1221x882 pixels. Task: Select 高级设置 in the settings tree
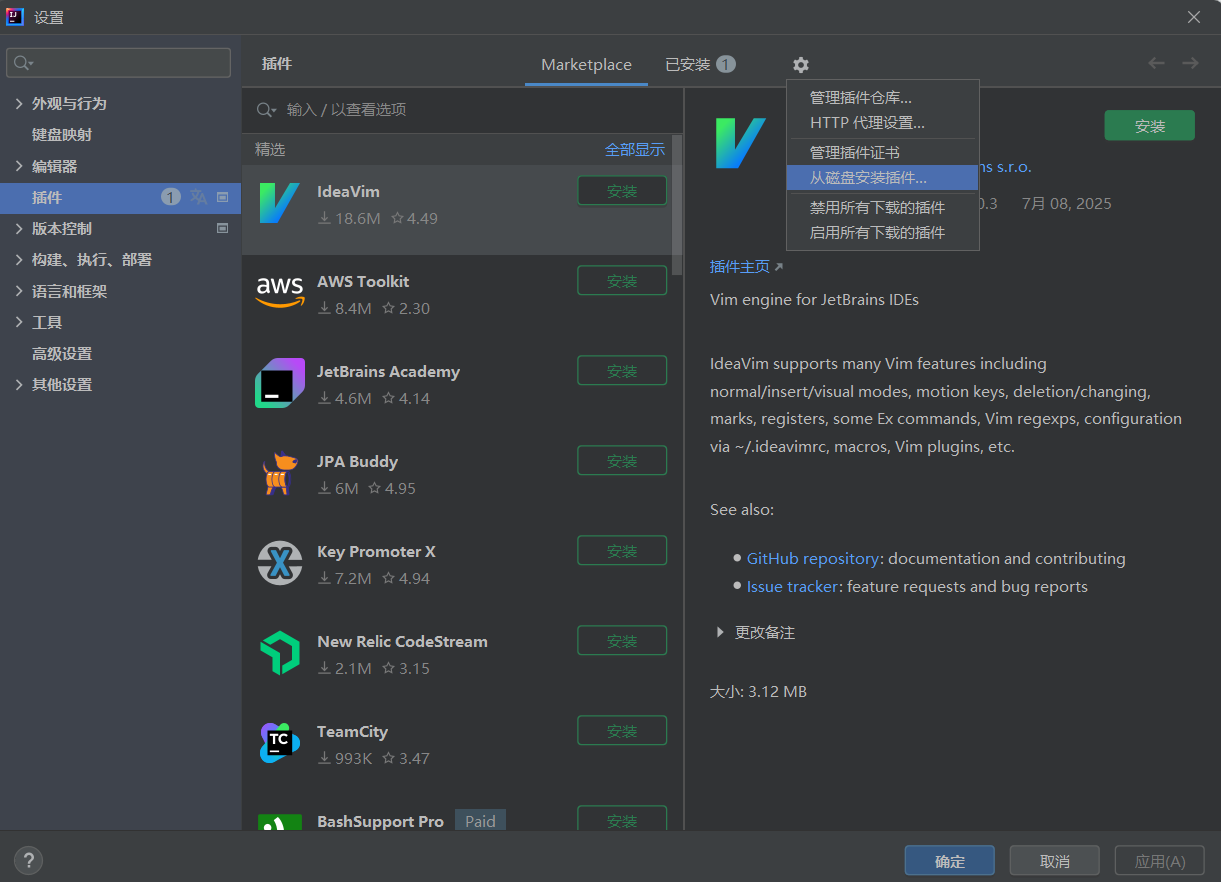point(62,353)
